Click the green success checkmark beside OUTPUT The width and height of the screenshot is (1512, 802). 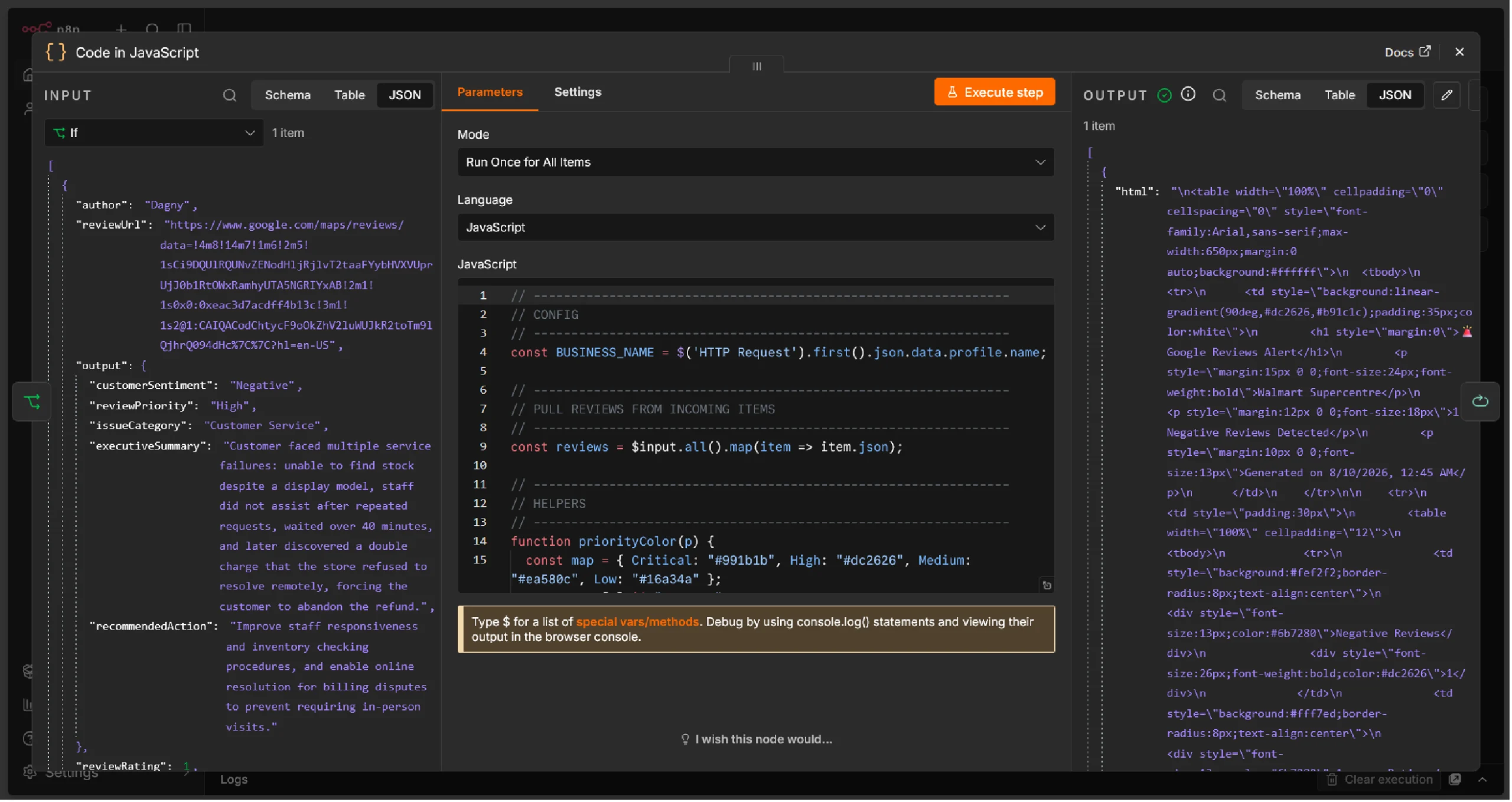(1165, 95)
